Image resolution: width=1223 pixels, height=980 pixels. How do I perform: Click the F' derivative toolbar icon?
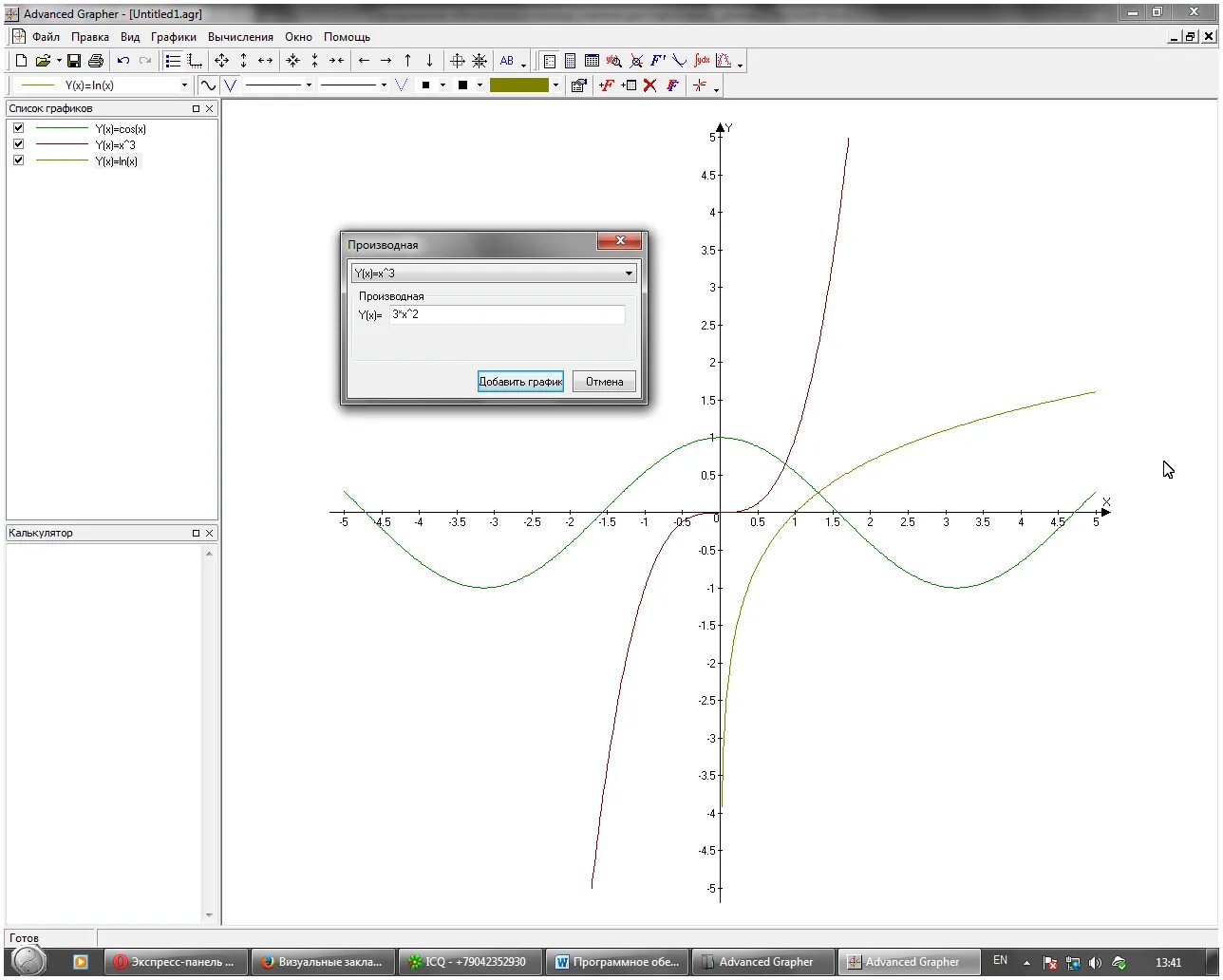click(658, 61)
